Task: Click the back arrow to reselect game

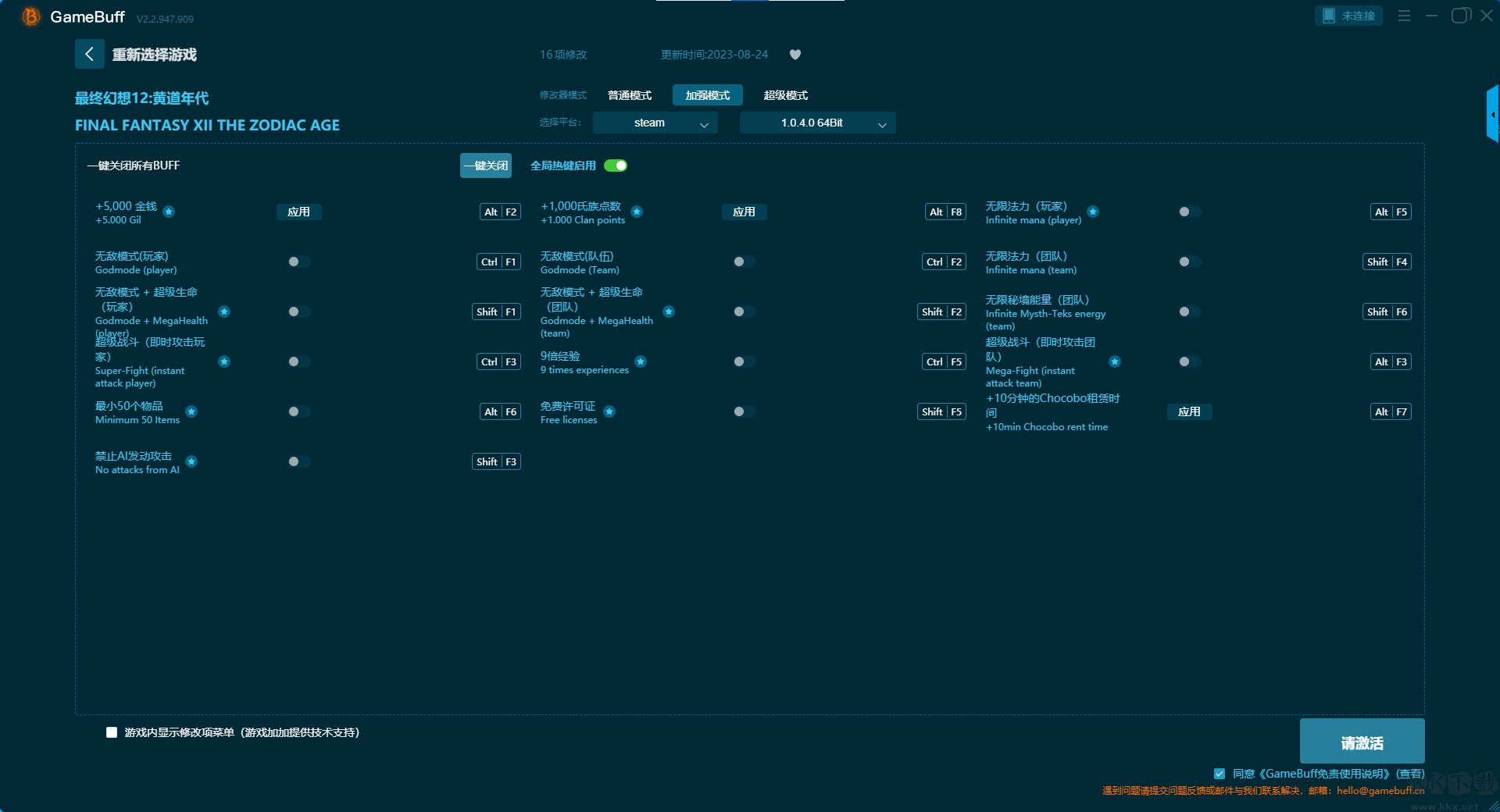Action: coord(89,54)
